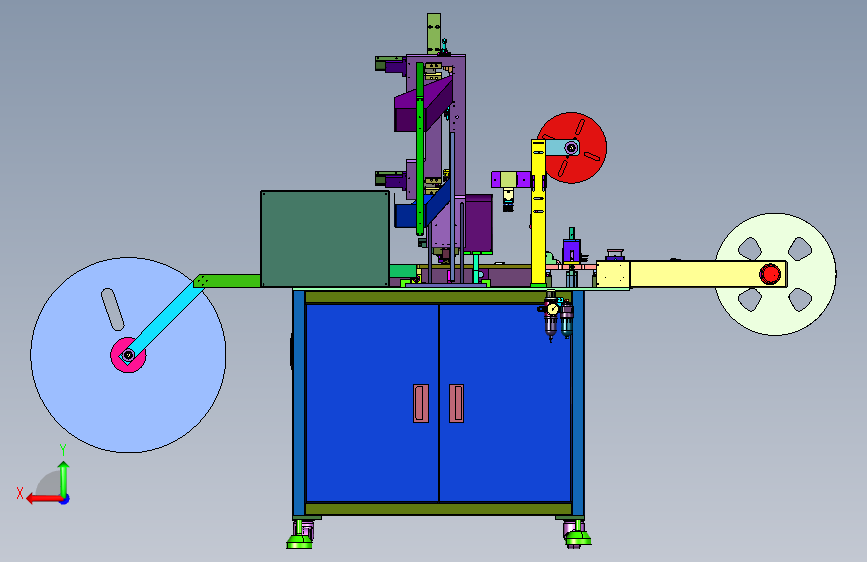This screenshot has height=562, width=867.
Task: Click the blue Z axis ball of triad
Action: point(65,499)
